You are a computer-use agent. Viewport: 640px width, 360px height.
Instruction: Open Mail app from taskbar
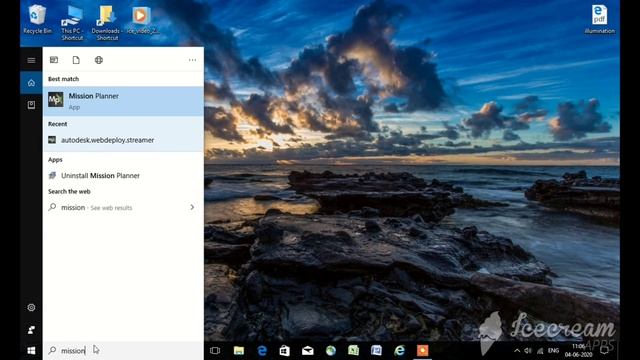(308, 351)
